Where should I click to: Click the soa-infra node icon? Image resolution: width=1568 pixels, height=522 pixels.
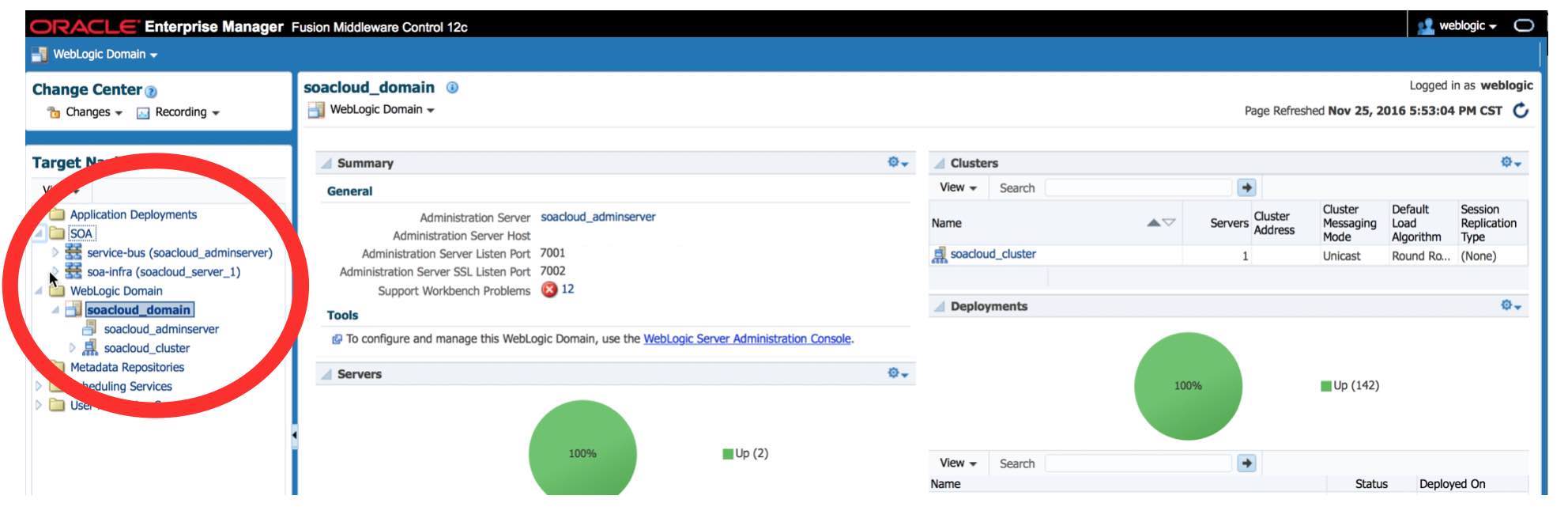73,271
